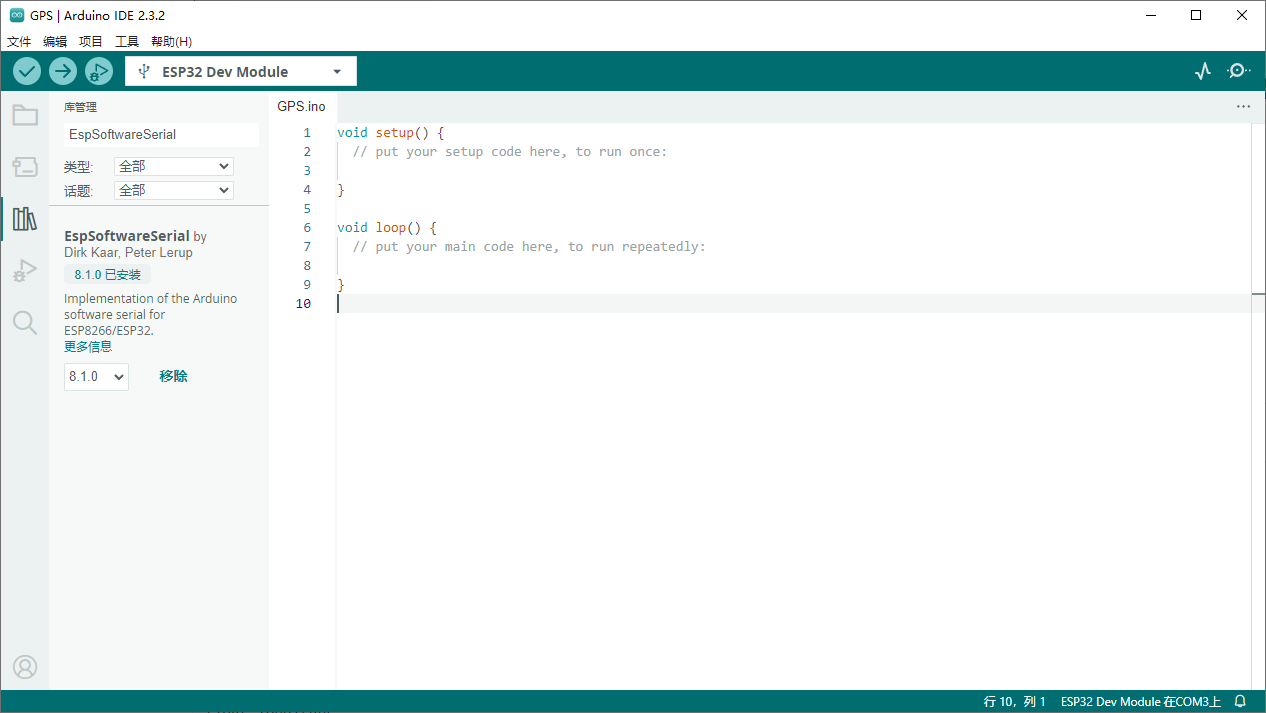Open the 项目 menu
This screenshot has height=713, width=1266.
click(x=91, y=42)
